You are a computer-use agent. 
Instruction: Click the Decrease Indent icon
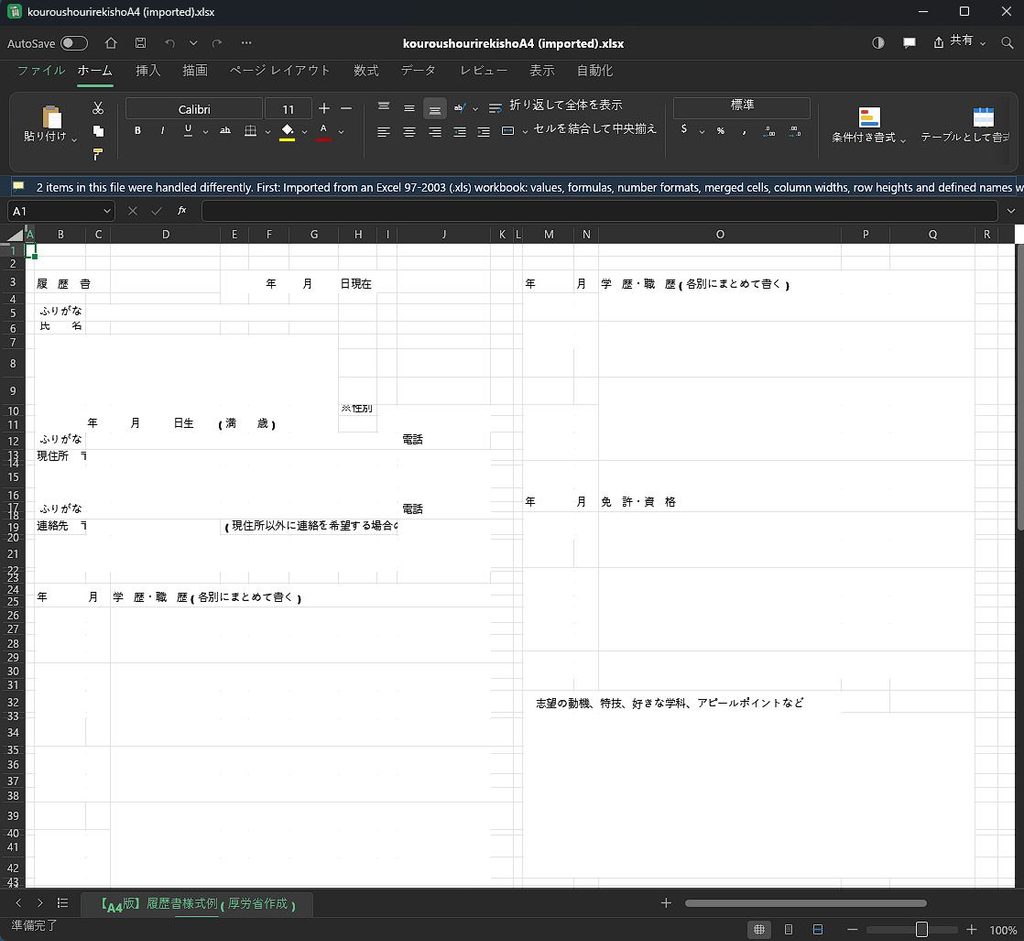[x=460, y=132]
